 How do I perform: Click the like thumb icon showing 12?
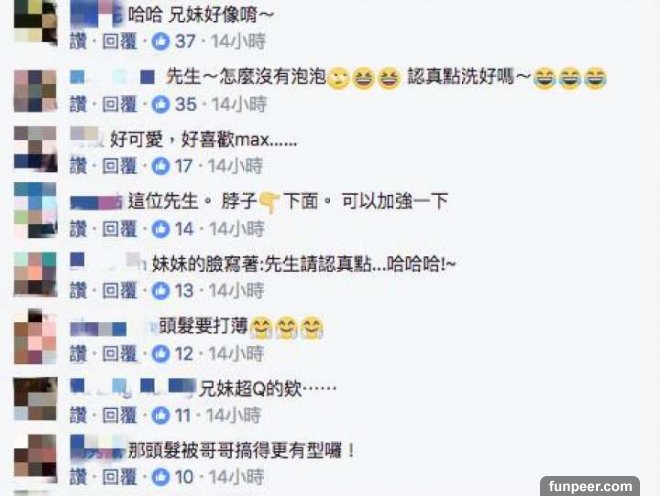pos(160,354)
